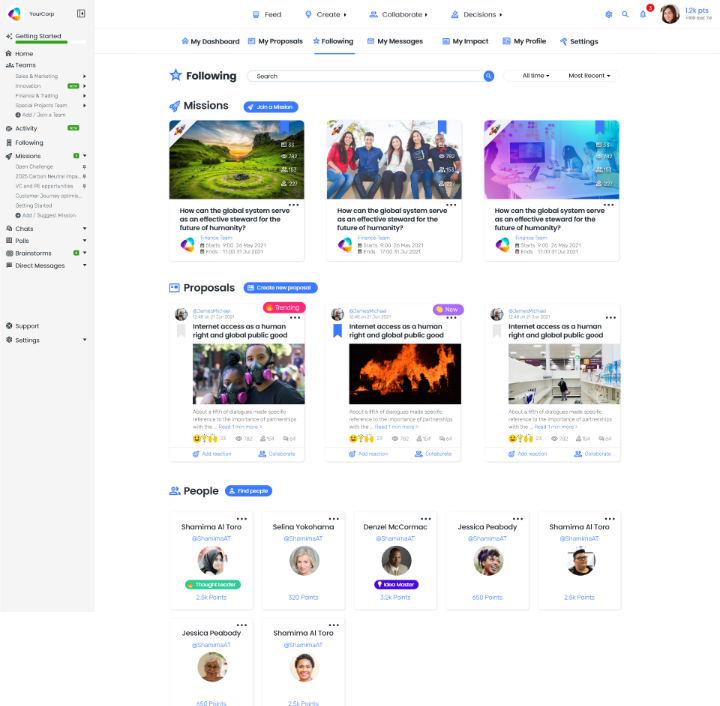Toggle bookmark on Trending proposal card
The height and width of the screenshot is (706, 720).
(x=181, y=331)
